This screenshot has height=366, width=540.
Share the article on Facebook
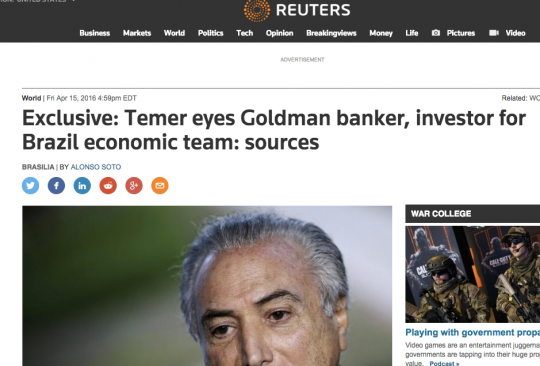[56, 186]
